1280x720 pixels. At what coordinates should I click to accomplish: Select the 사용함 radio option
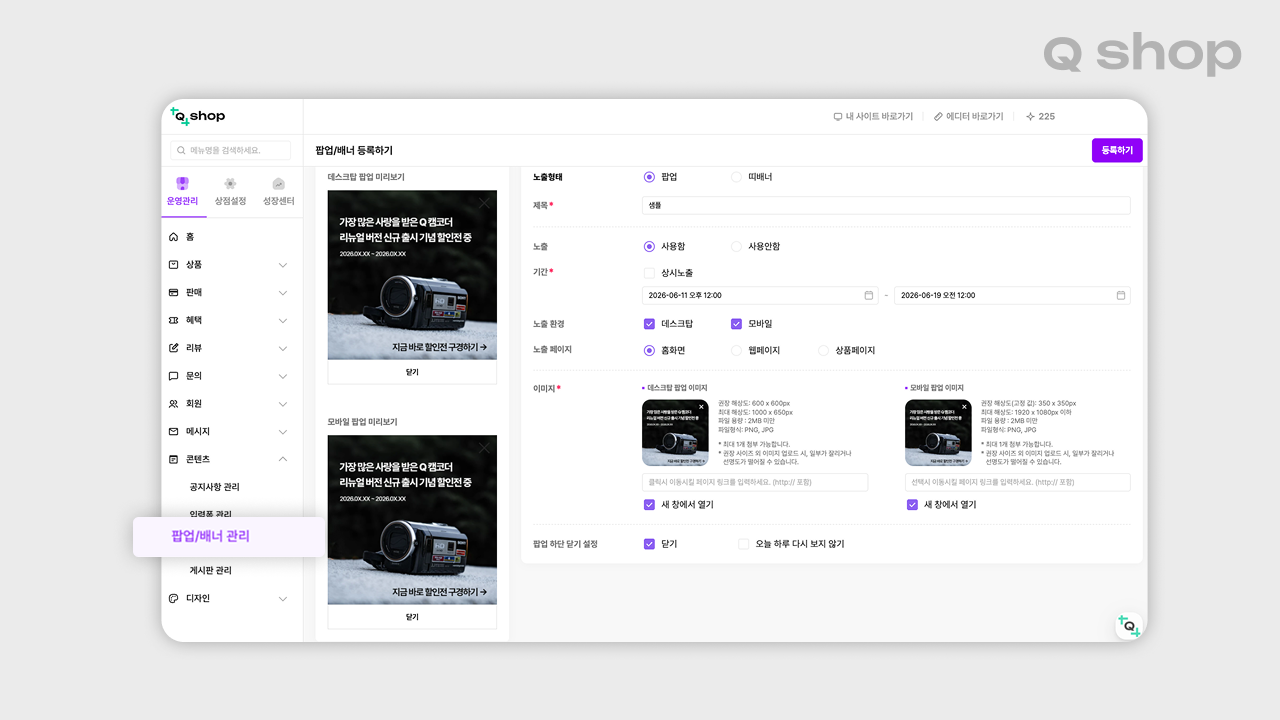click(x=649, y=246)
